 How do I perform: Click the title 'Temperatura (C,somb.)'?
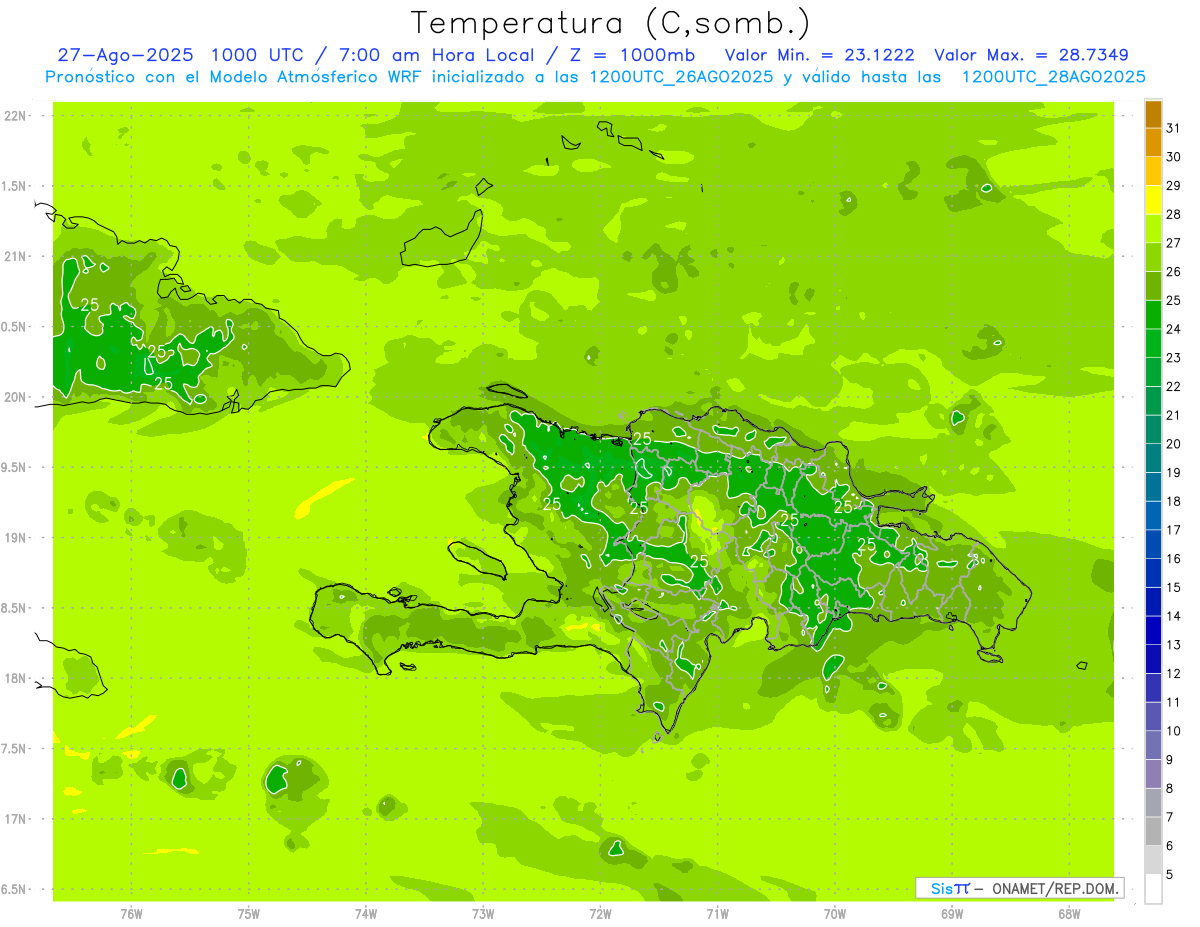(611, 22)
